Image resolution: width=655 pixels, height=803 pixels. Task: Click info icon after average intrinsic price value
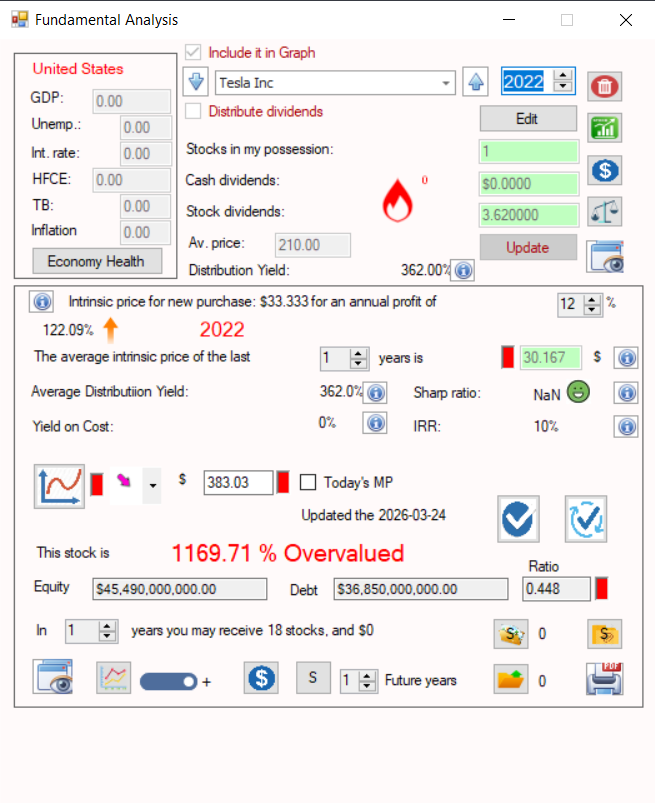(x=626, y=357)
